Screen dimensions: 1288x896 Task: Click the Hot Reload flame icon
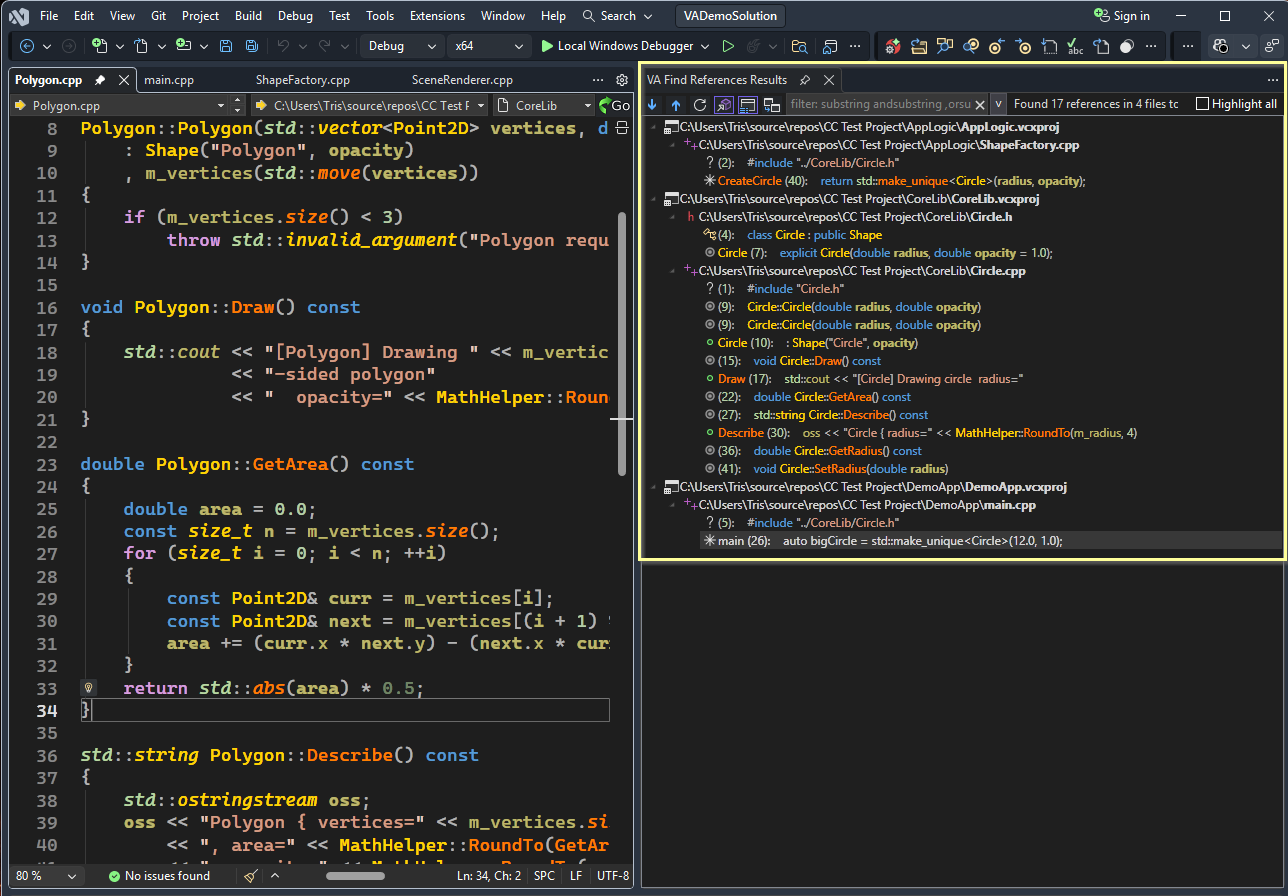click(x=754, y=46)
